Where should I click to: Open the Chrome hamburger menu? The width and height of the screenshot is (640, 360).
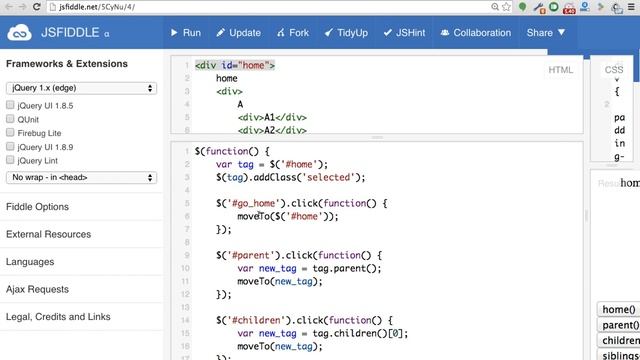point(631,7)
